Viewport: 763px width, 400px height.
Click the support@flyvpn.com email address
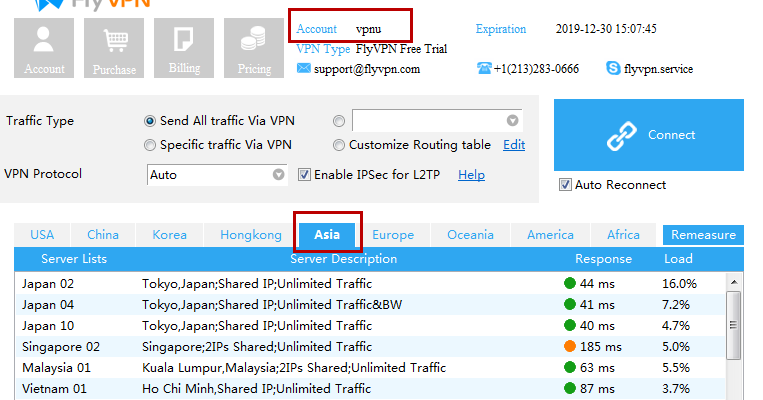367,69
